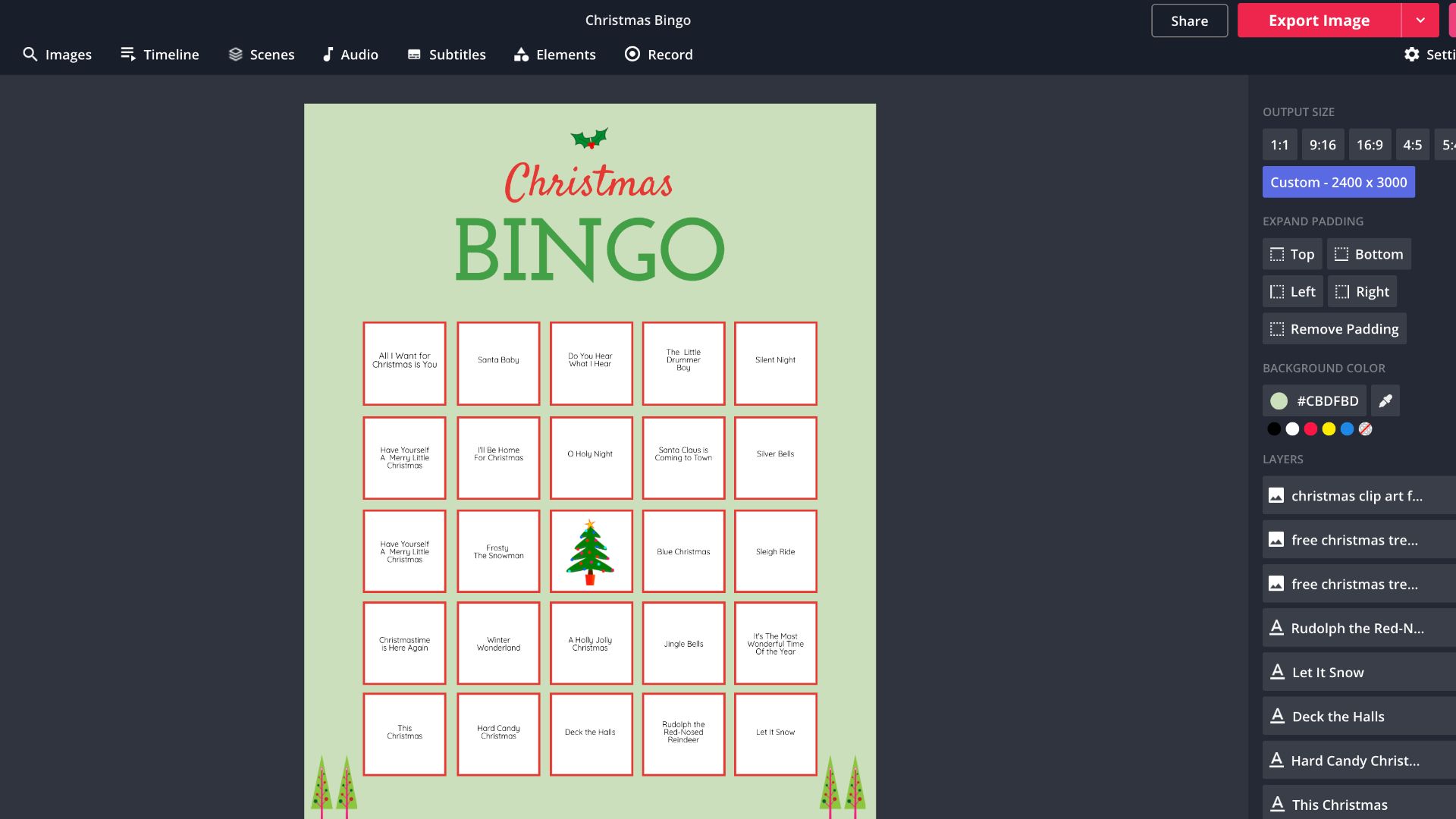1456x819 pixels.
Task: Select the 16:9 output size
Action: pos(1369,145)
